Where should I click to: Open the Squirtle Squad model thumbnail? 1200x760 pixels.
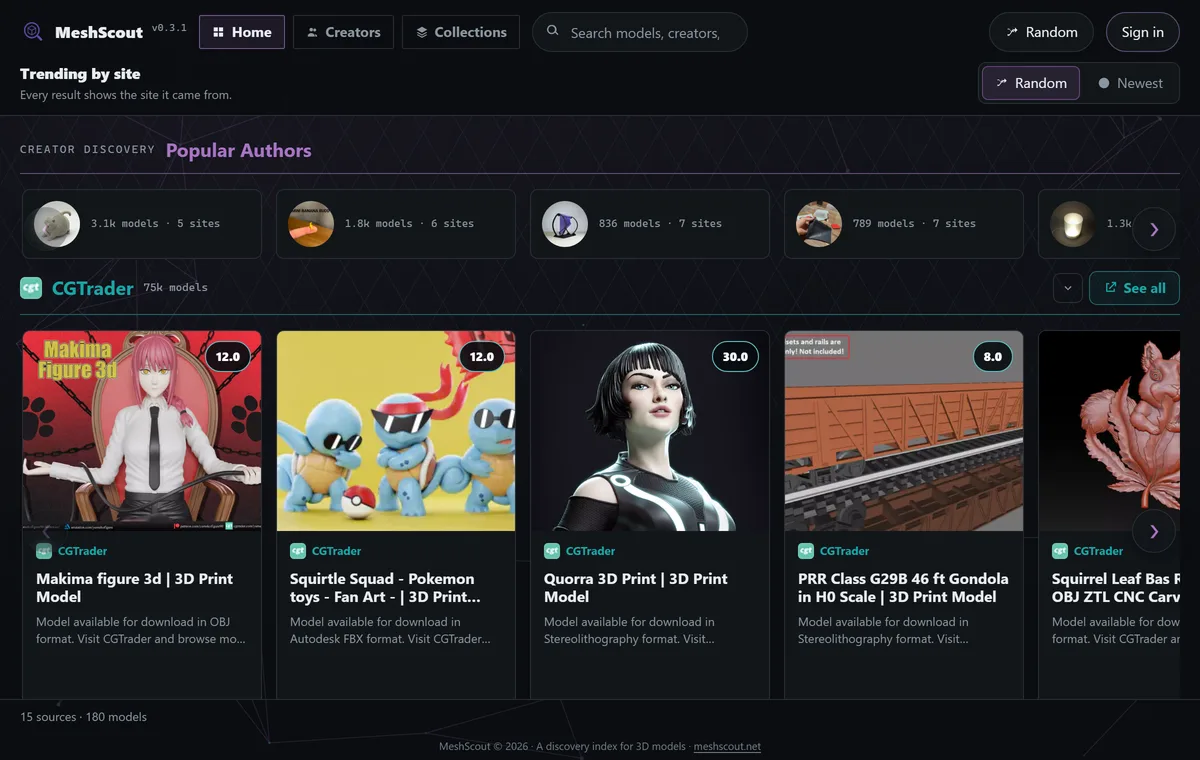point(396,431)
